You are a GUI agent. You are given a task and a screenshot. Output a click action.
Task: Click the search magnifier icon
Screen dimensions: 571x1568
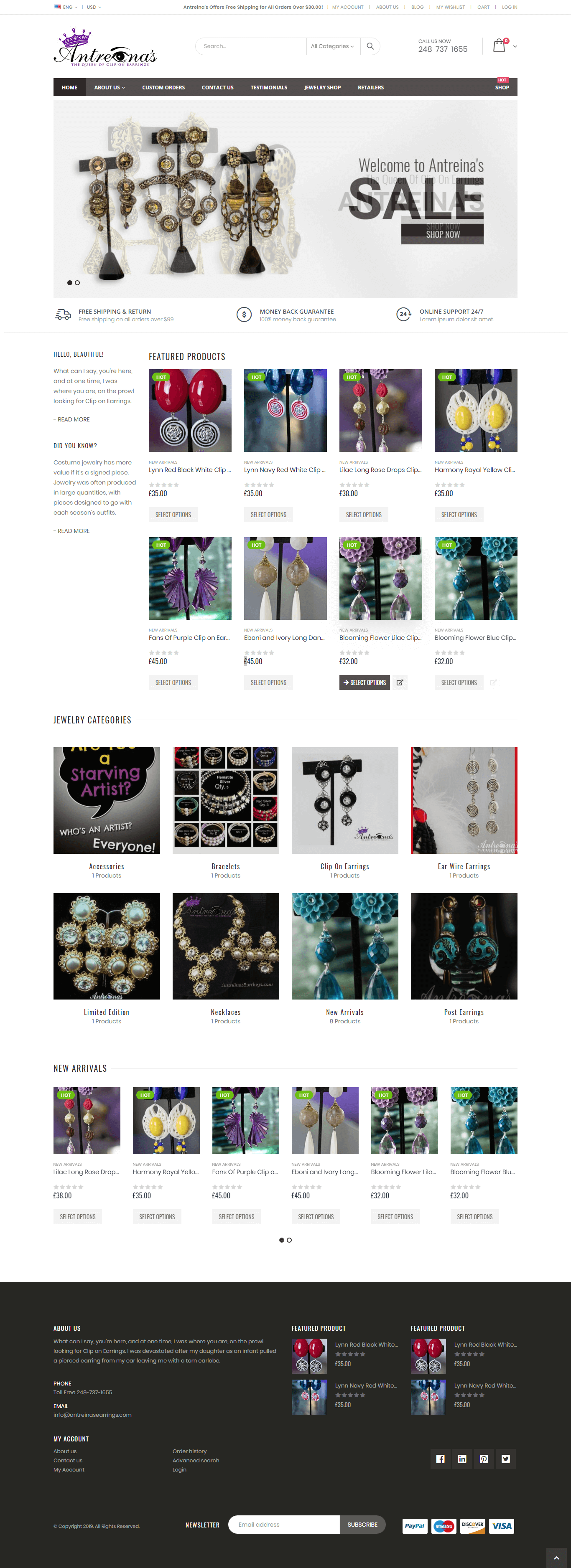point(370,46)
